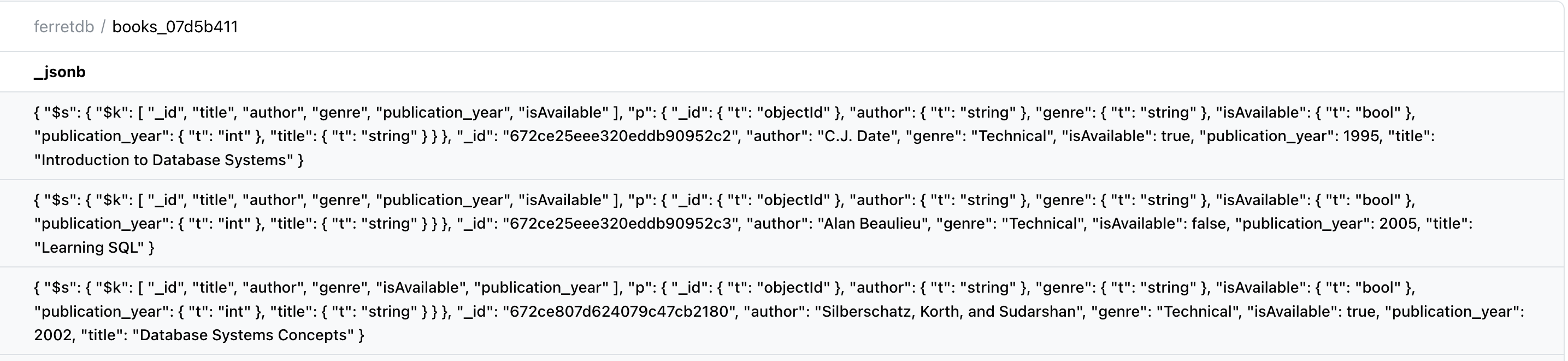Image resolution: width=1568 pixels, height=361 pixels.
Task: Click the _jsonb column header
Action: [x=60, y=72]
